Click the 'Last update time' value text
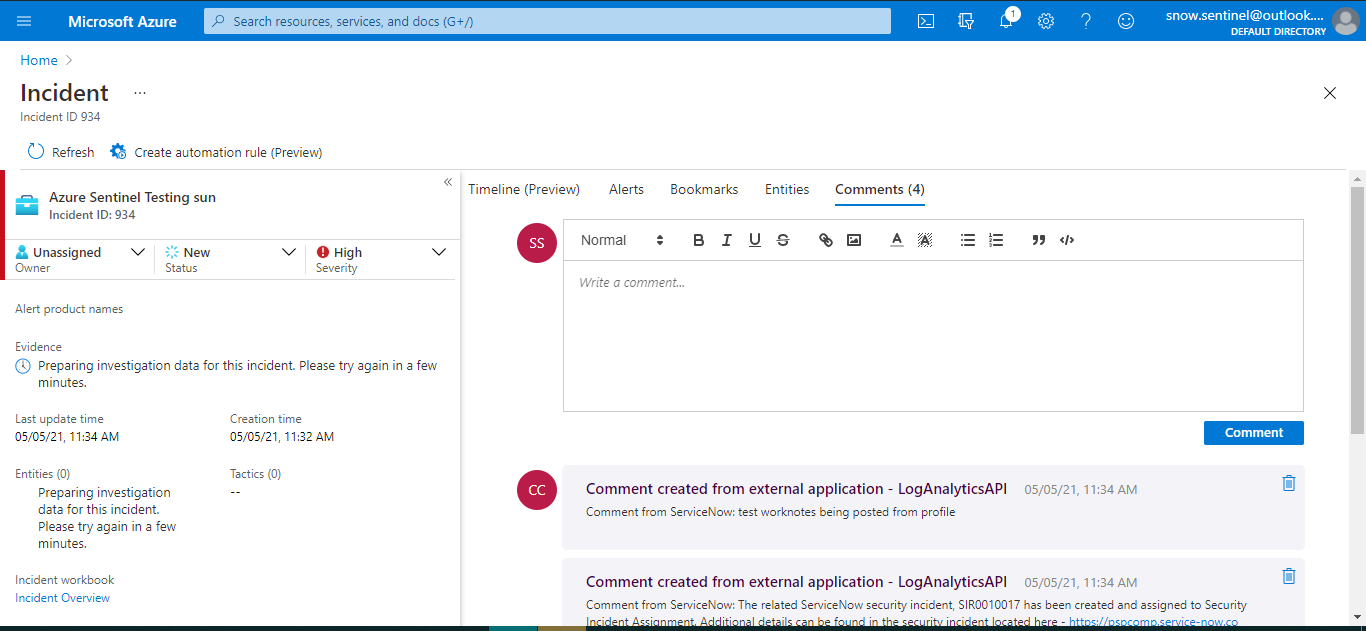This screenshot has height=631, width=1366. (67, 437)
